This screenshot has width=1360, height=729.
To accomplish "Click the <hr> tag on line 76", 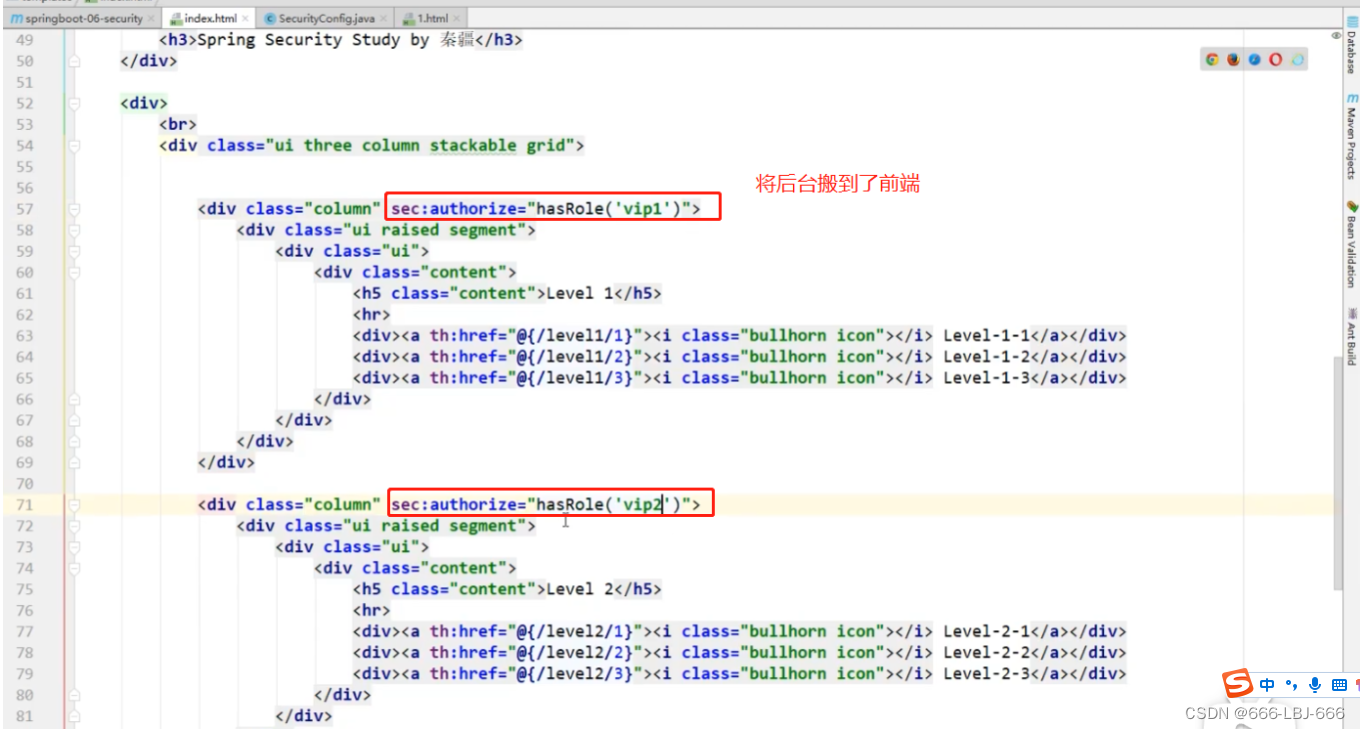I will [x=371, y=611].
